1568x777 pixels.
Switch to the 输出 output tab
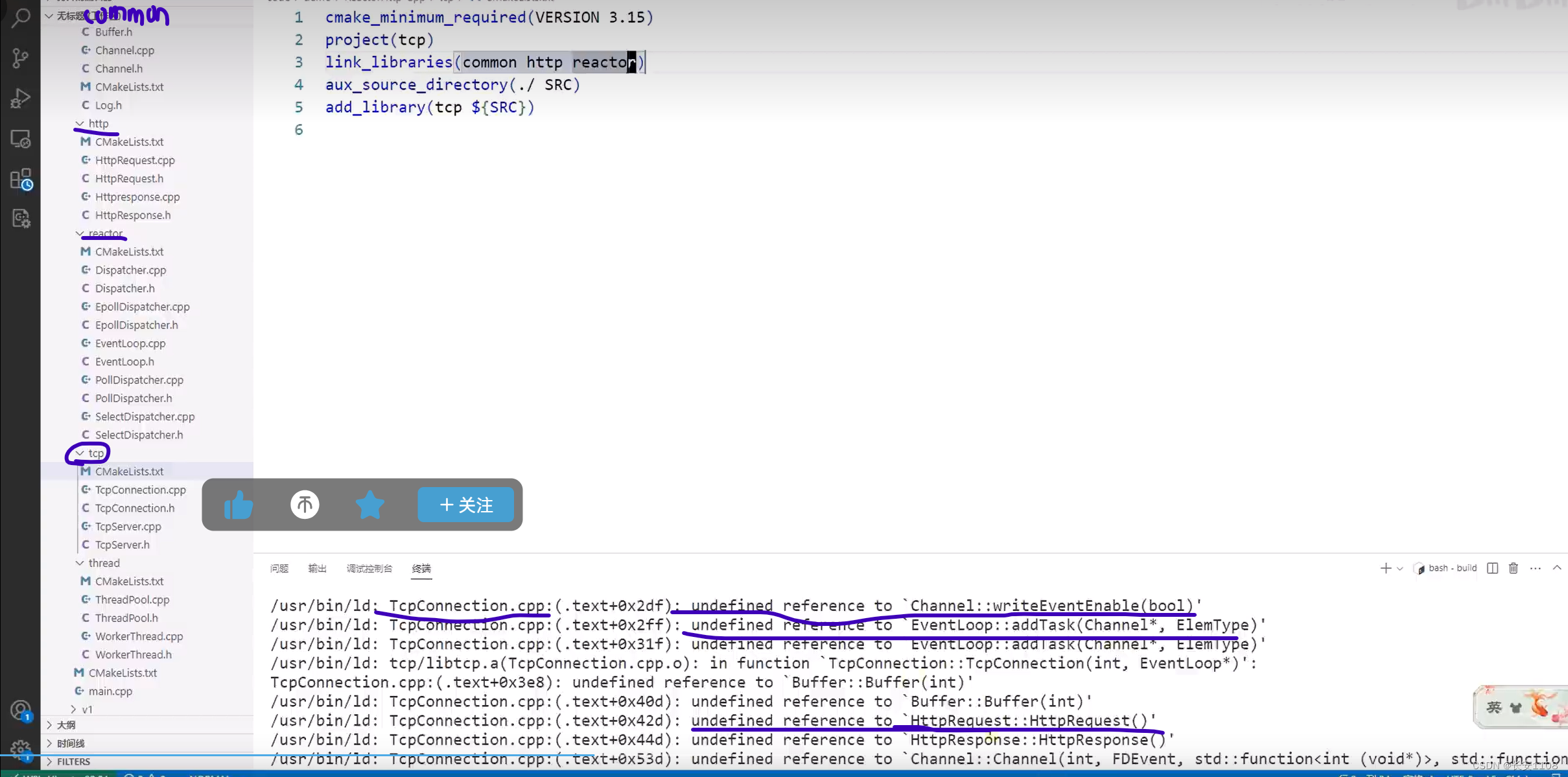(x=317, y=568)
